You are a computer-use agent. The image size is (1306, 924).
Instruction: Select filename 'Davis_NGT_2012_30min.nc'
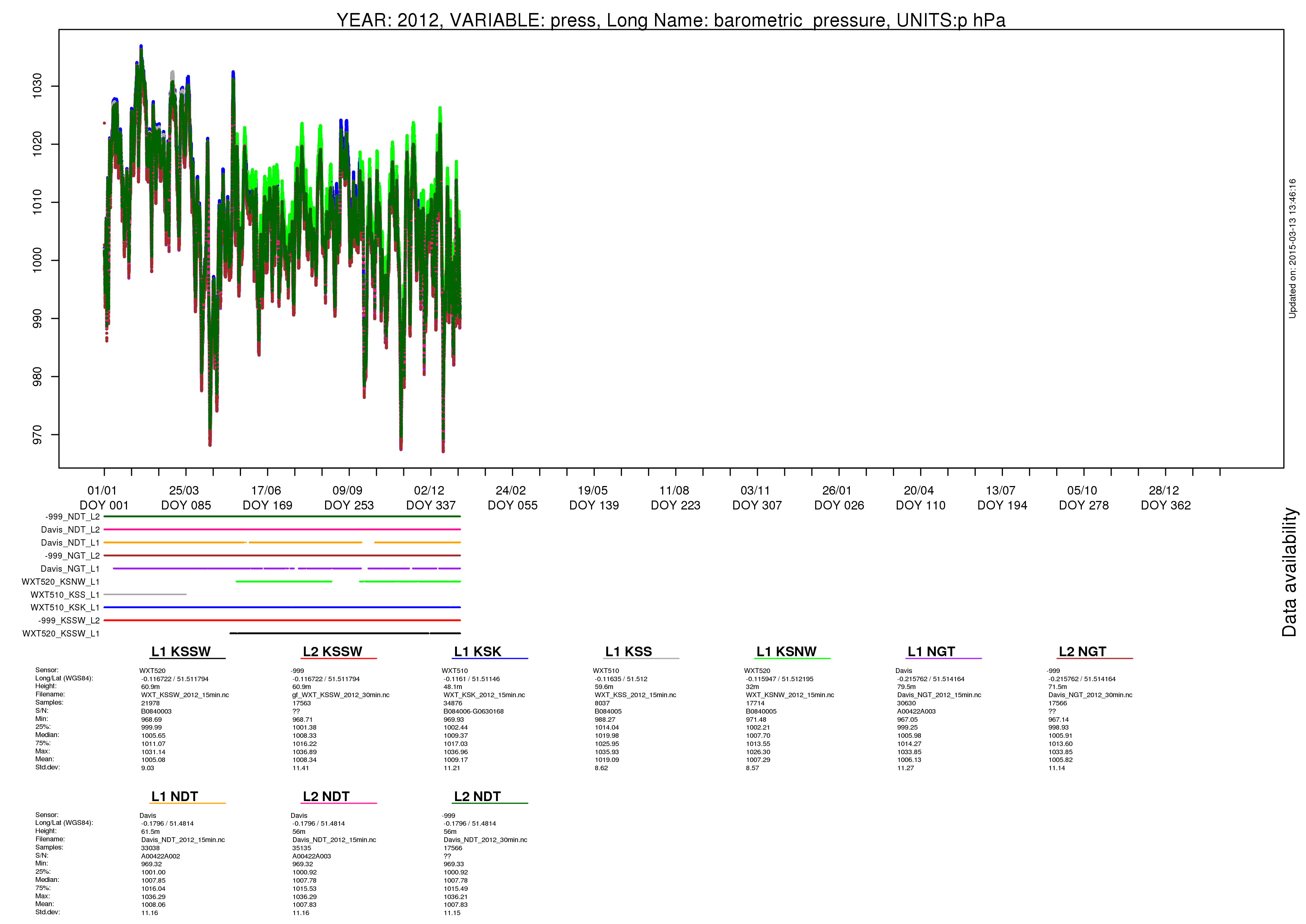coord(1090,695)
